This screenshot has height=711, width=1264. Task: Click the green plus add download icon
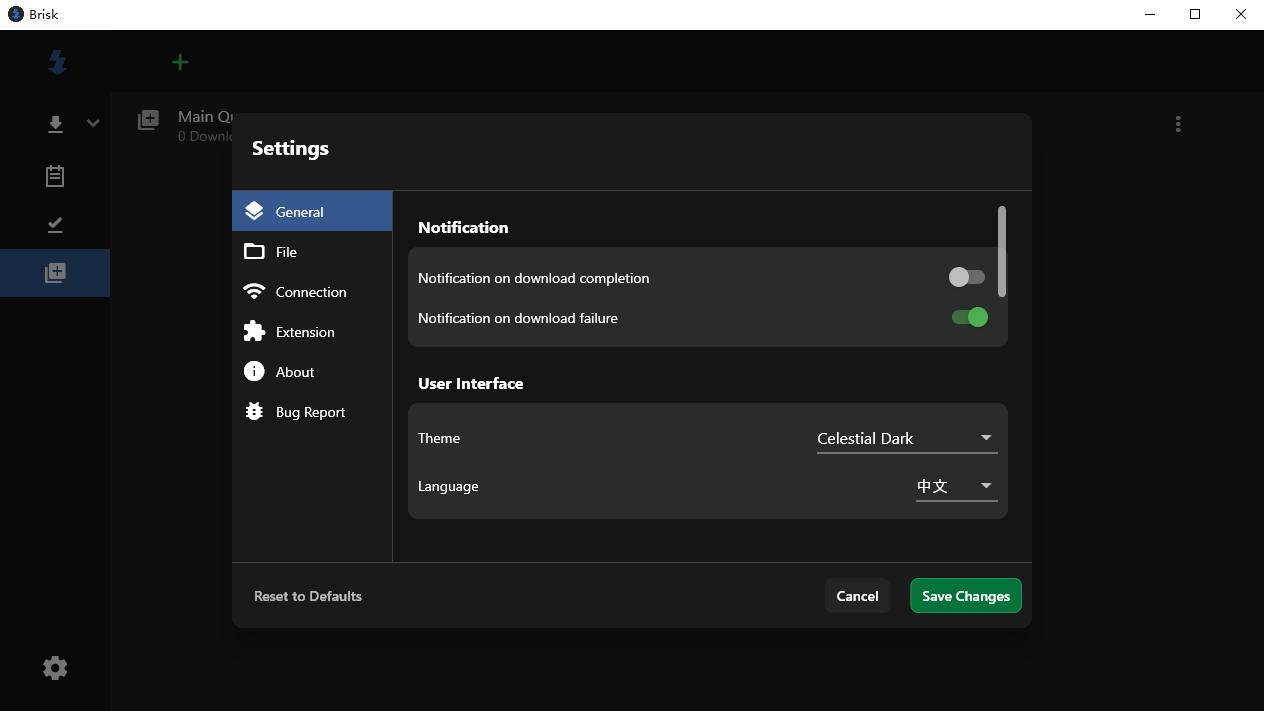pyautogui.click(x=180, y=62)
